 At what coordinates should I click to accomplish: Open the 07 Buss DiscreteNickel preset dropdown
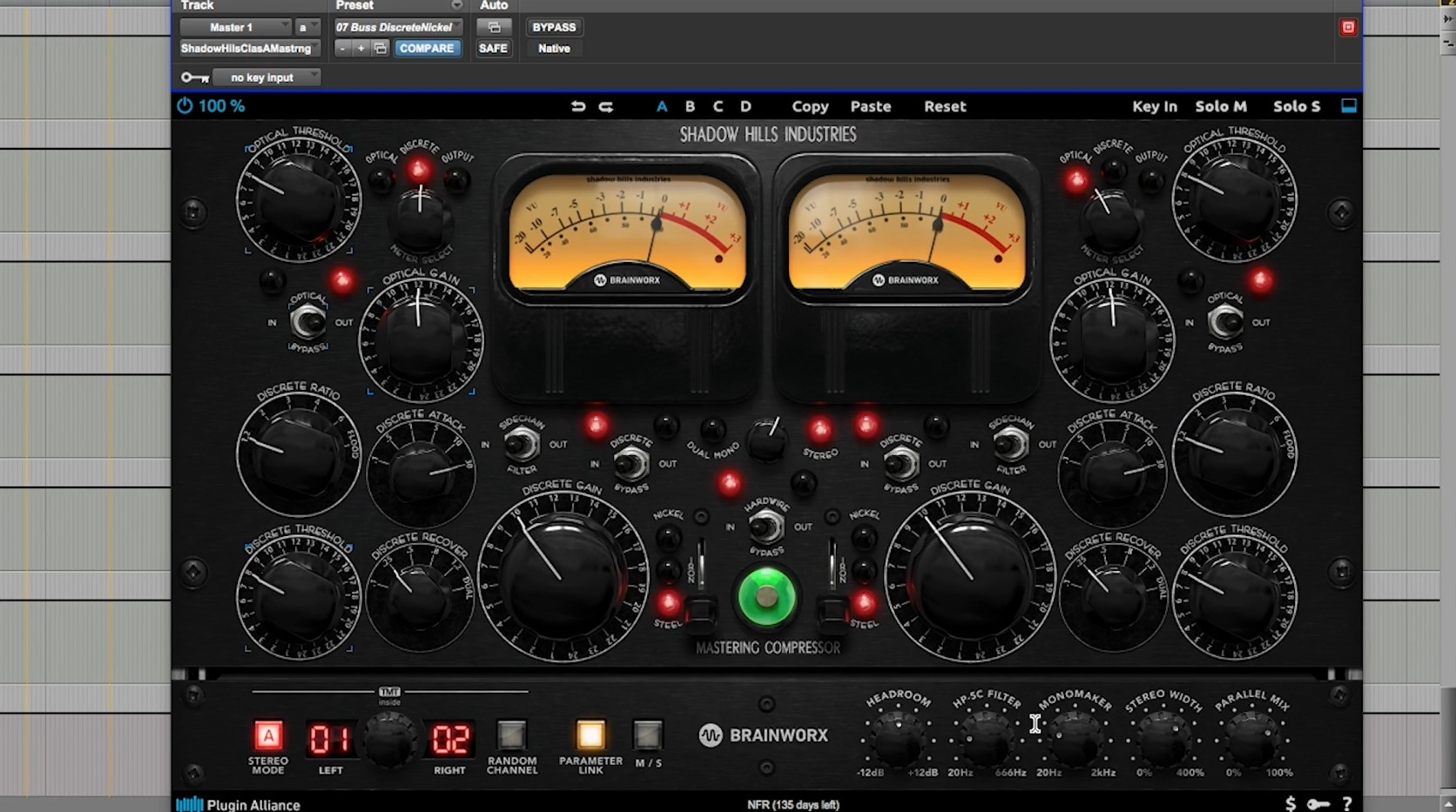pos(398,27)
